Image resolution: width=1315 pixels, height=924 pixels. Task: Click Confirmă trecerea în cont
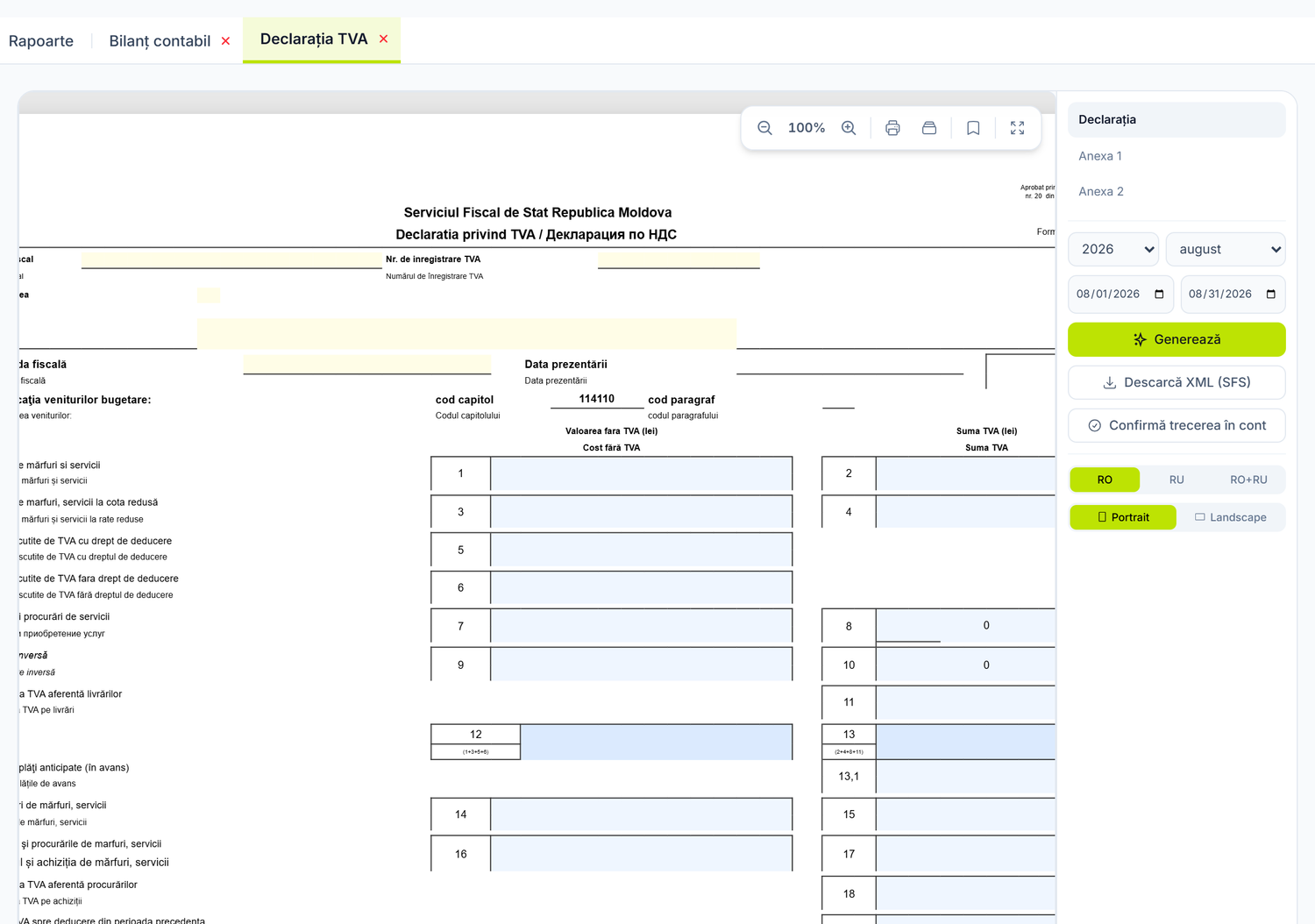pos(1176,425)
